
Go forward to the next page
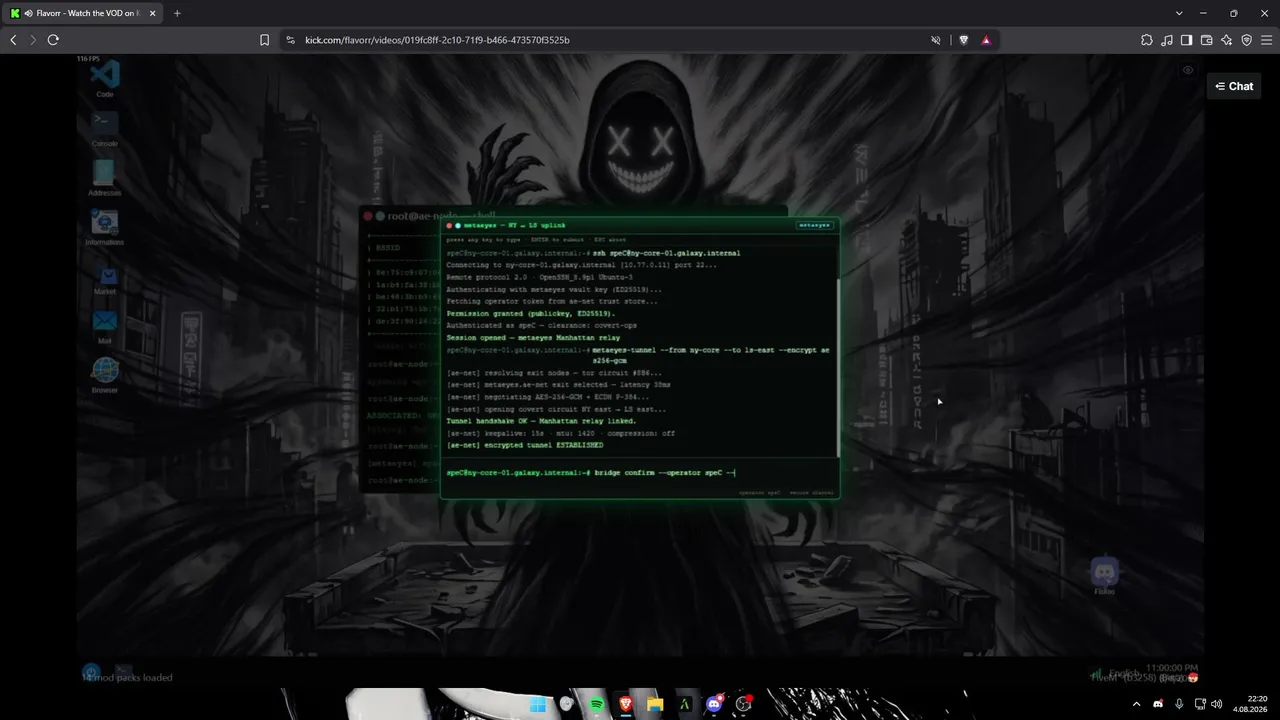point(33,40)
